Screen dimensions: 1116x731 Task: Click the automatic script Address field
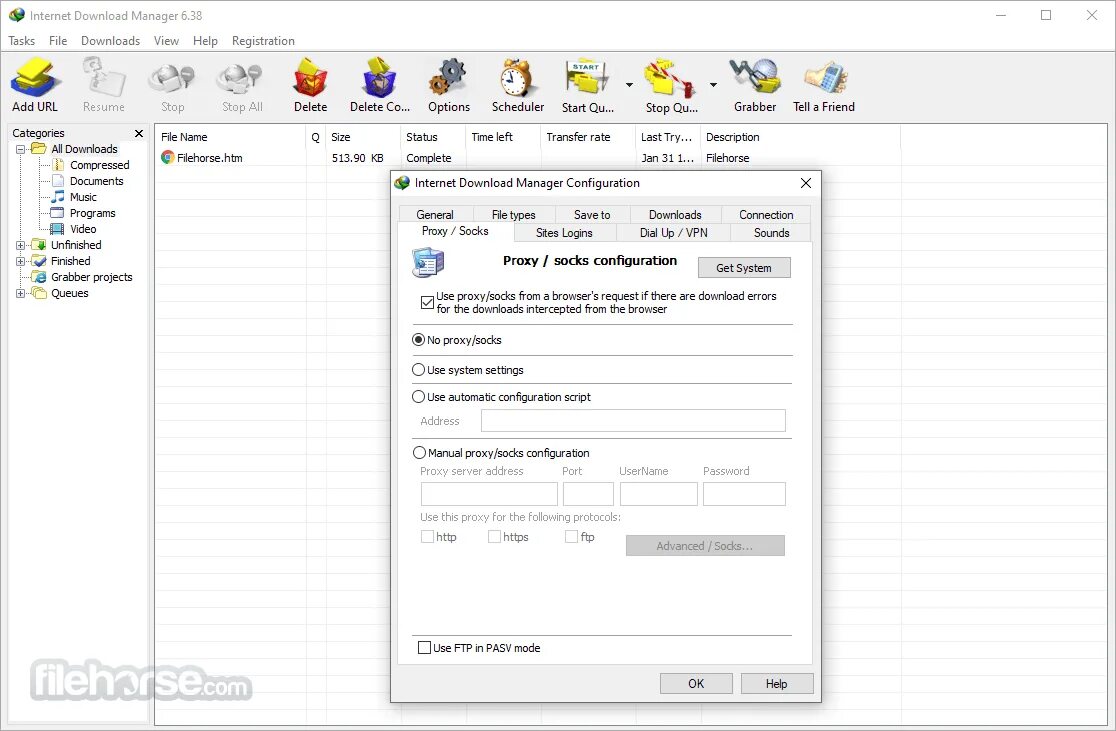point(633,421)
